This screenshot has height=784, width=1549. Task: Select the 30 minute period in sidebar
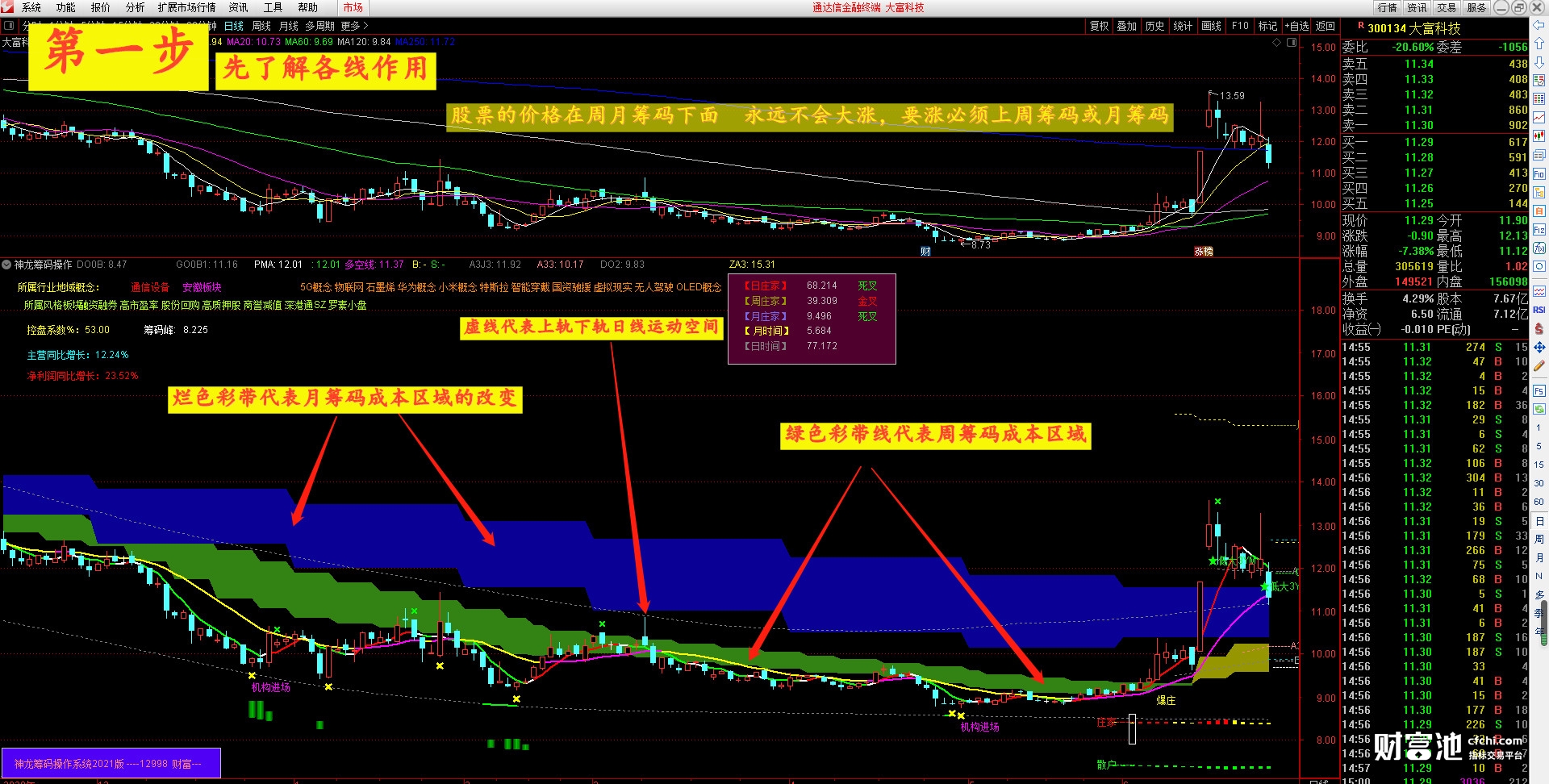1539,483
